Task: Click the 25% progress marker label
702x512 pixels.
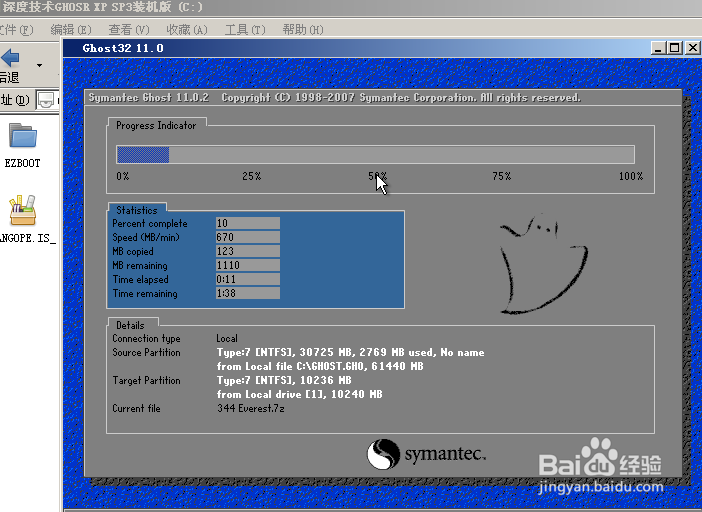Action: tap(252, 176)
